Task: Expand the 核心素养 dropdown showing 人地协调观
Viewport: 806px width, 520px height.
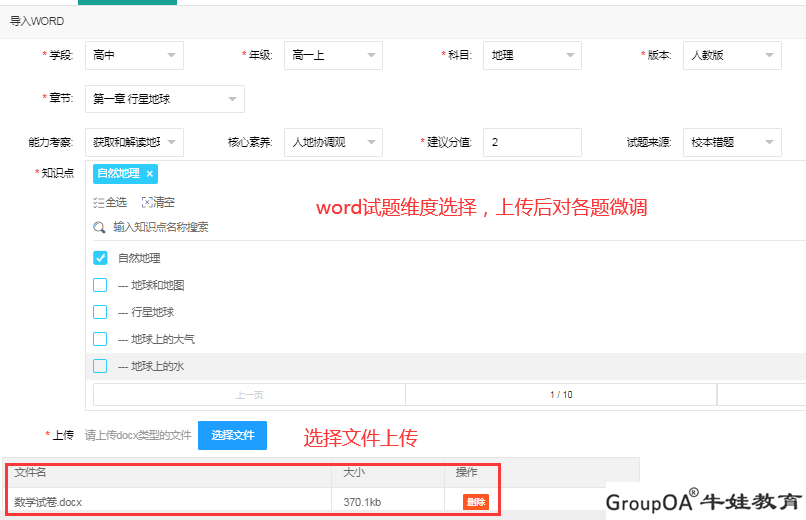Action: click(333, 142)
